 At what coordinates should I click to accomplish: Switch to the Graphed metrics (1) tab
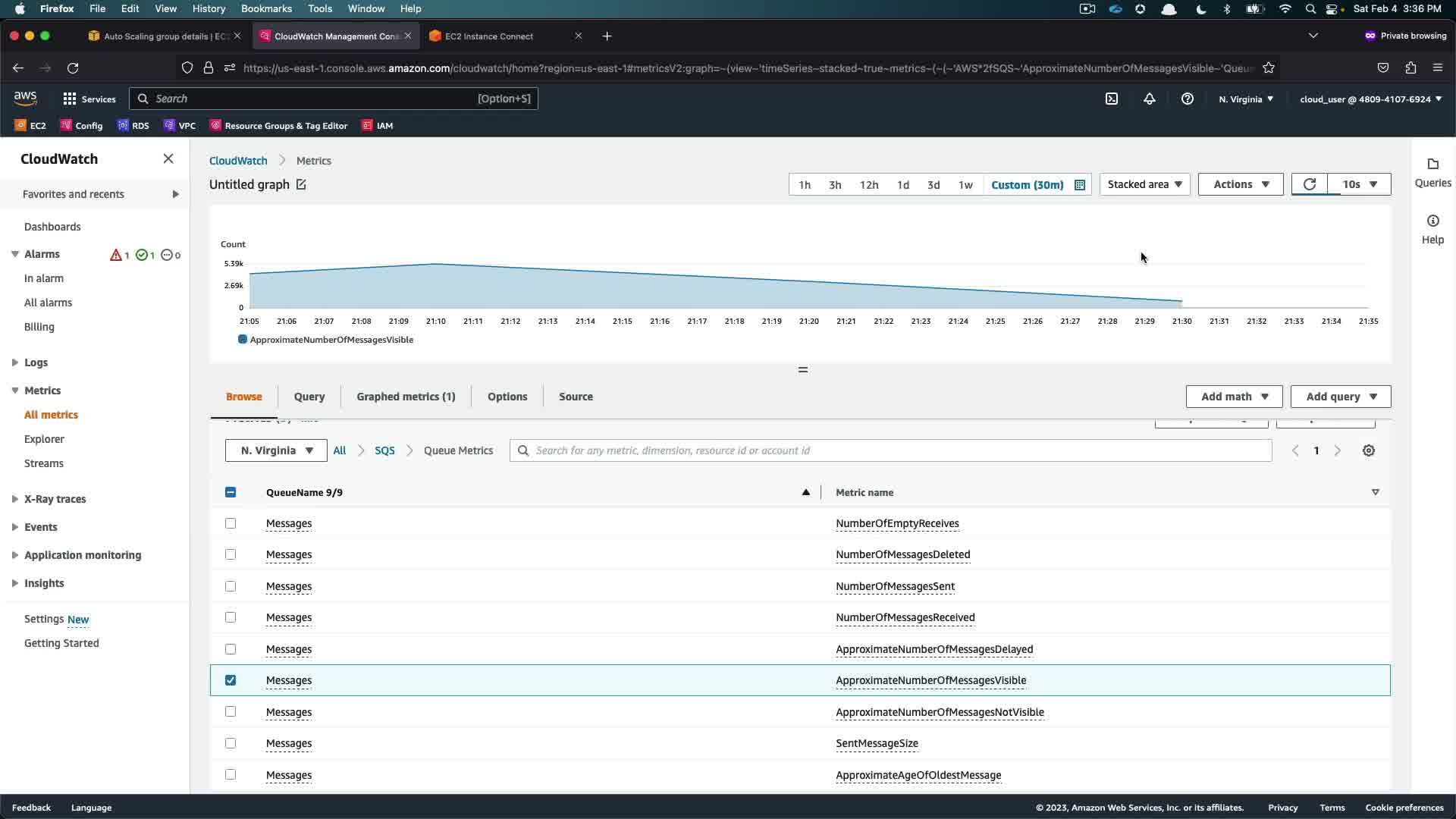pos(406,397)
